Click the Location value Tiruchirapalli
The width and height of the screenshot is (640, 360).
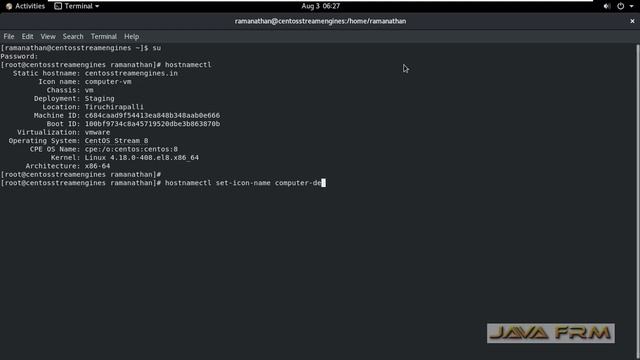pos(114,107)
